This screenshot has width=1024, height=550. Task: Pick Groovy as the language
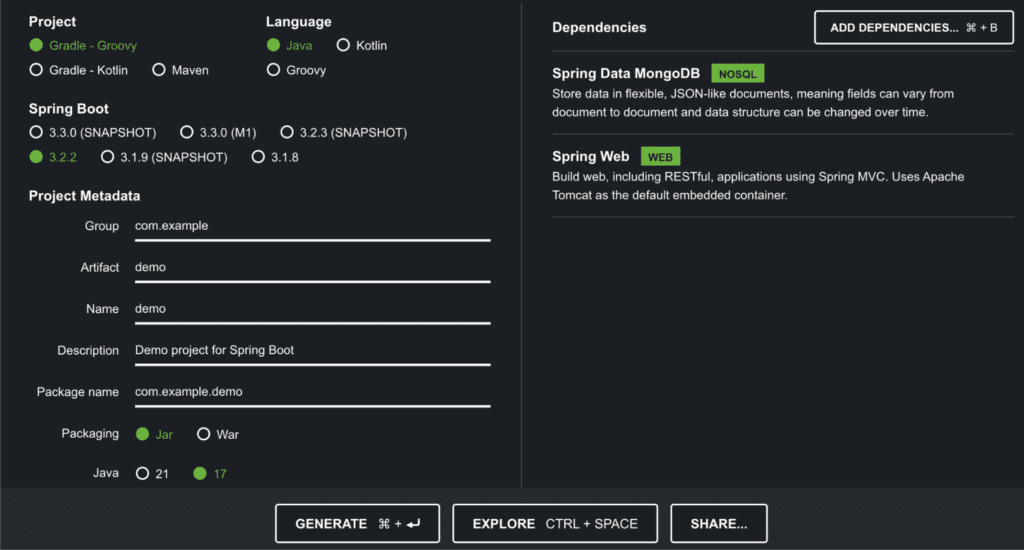273,70
